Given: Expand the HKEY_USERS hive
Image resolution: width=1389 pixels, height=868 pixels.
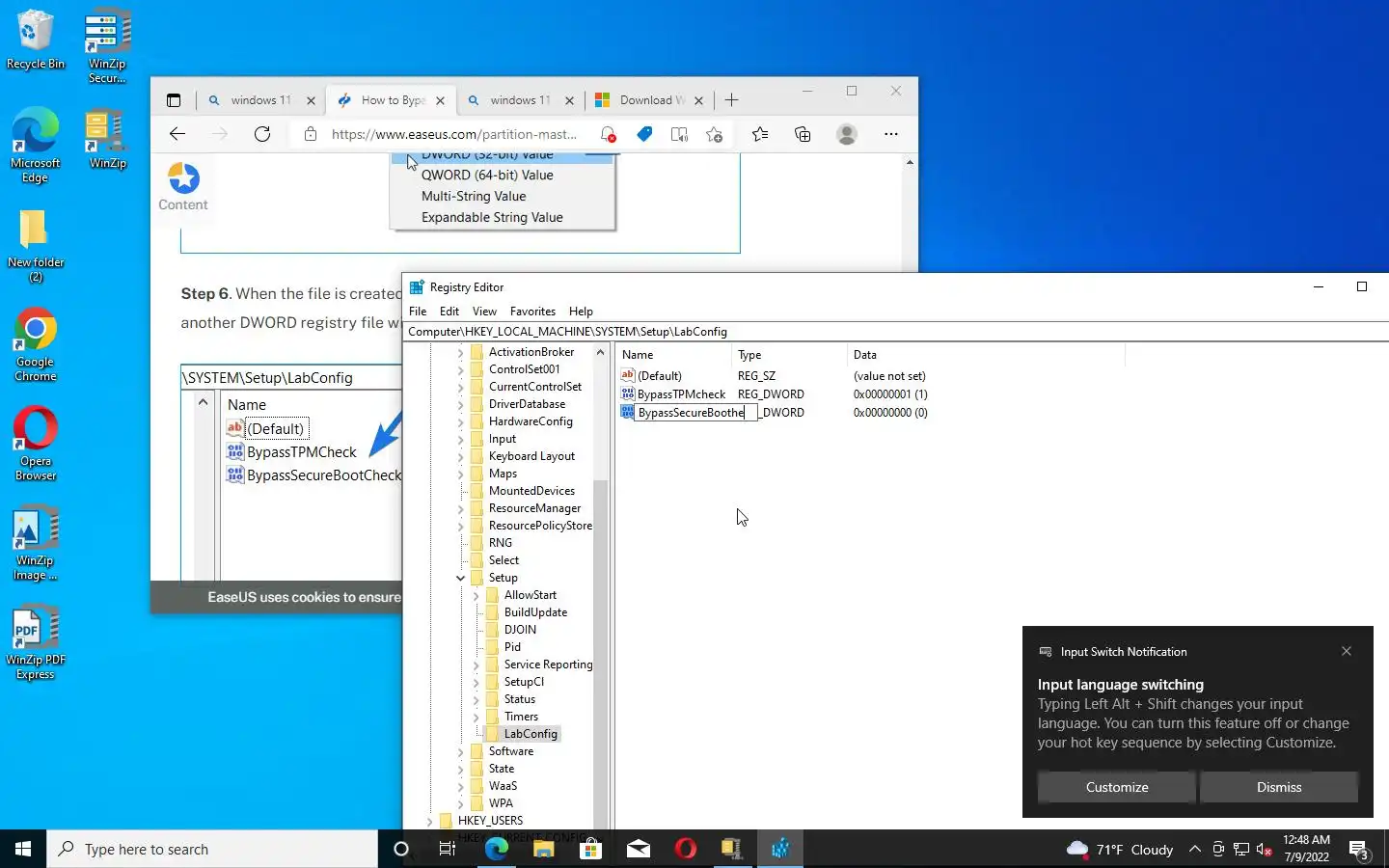Looking at the screenshot, I should (x=429, y=822).
